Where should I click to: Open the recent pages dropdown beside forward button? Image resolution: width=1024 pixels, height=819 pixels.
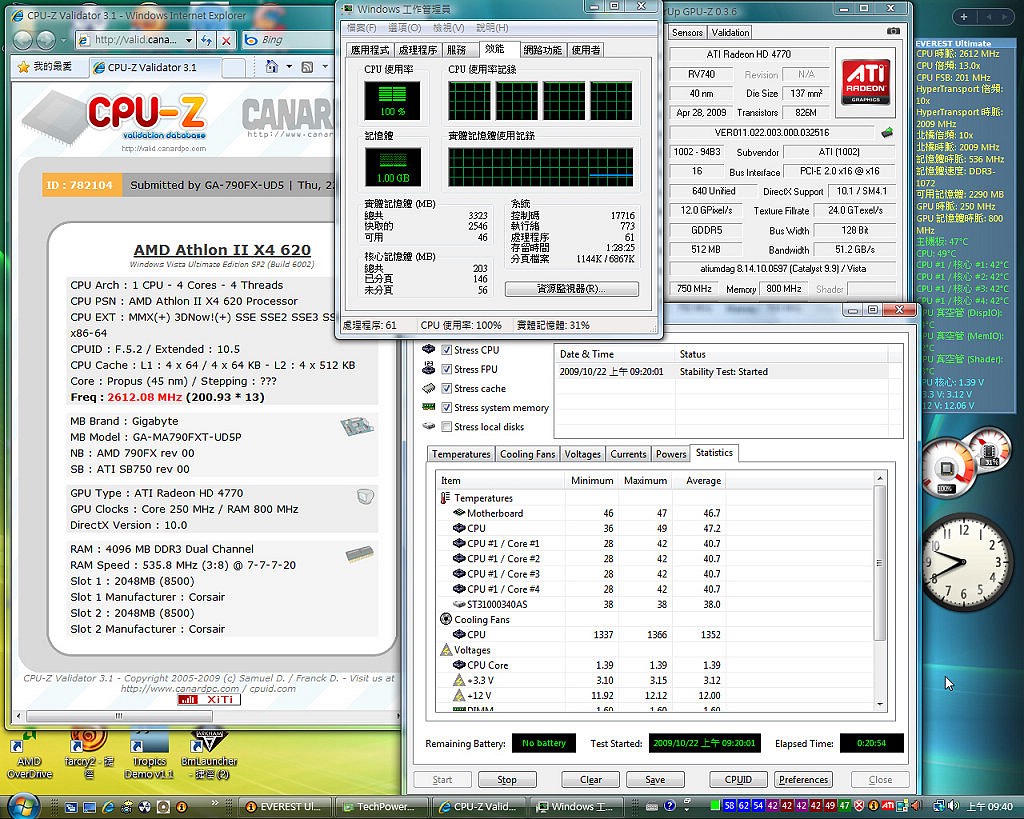click(63, 40)
